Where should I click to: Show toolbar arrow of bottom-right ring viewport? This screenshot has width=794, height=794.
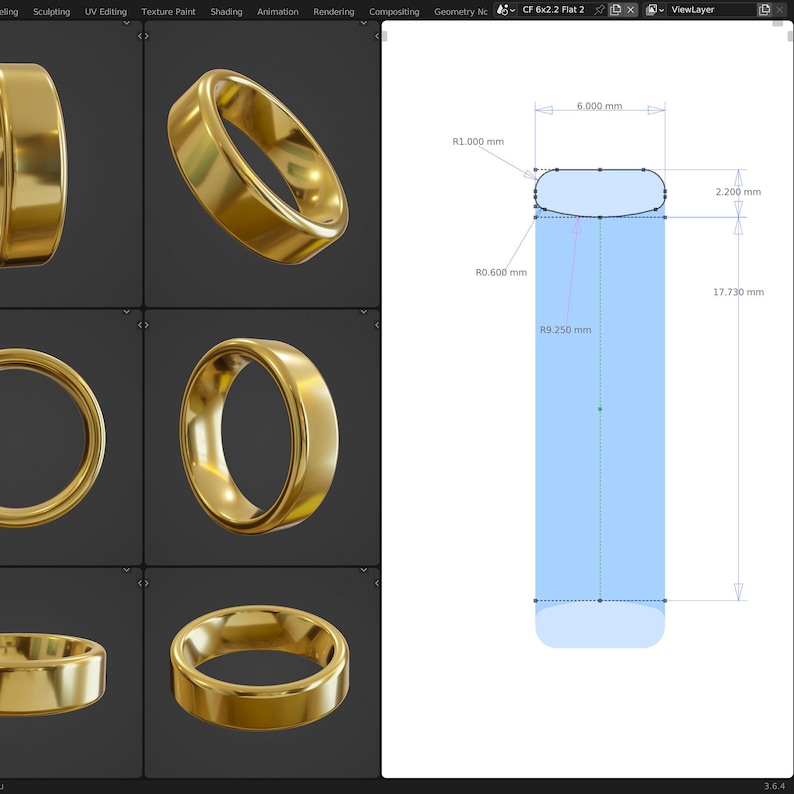click(x=147, y=583)
